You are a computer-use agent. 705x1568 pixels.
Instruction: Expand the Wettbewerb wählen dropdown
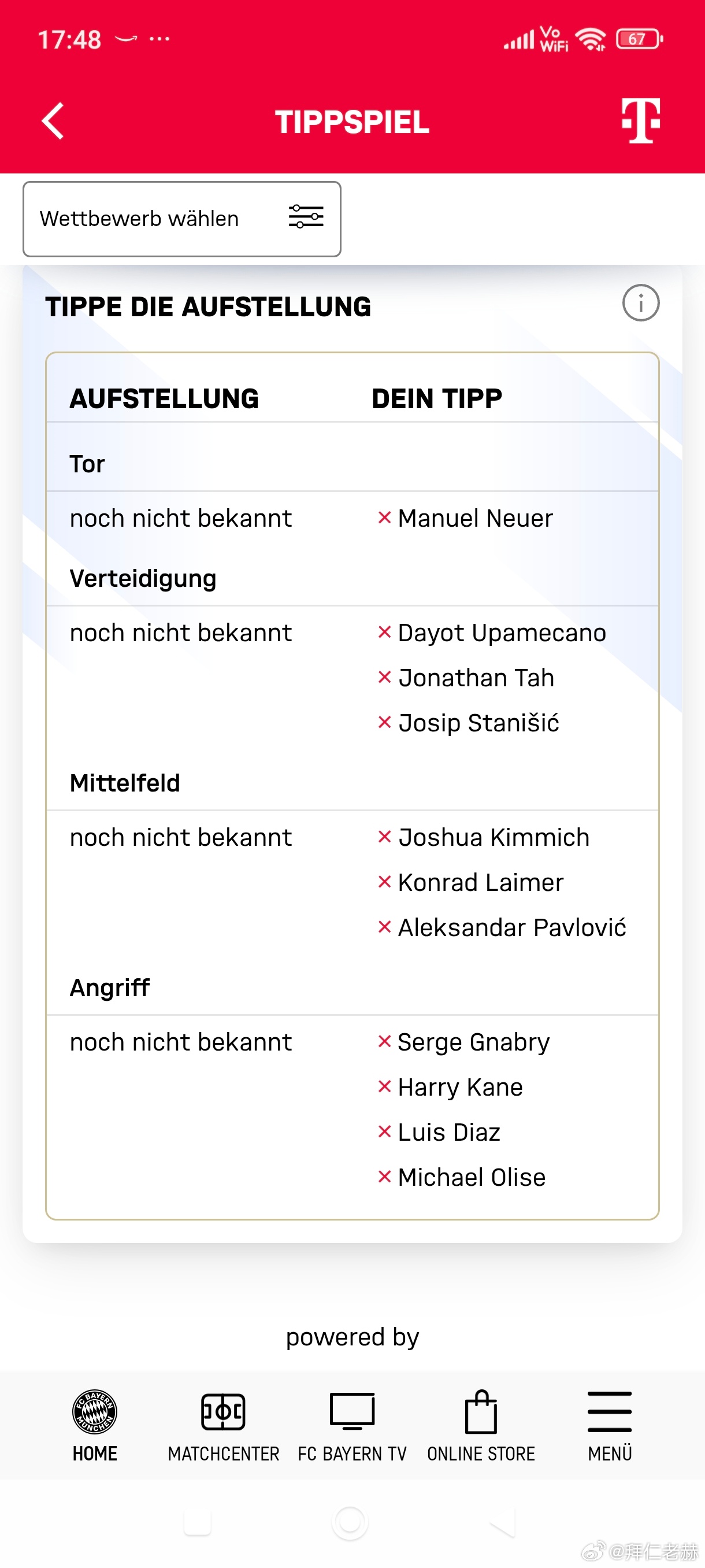pos(182,219)
